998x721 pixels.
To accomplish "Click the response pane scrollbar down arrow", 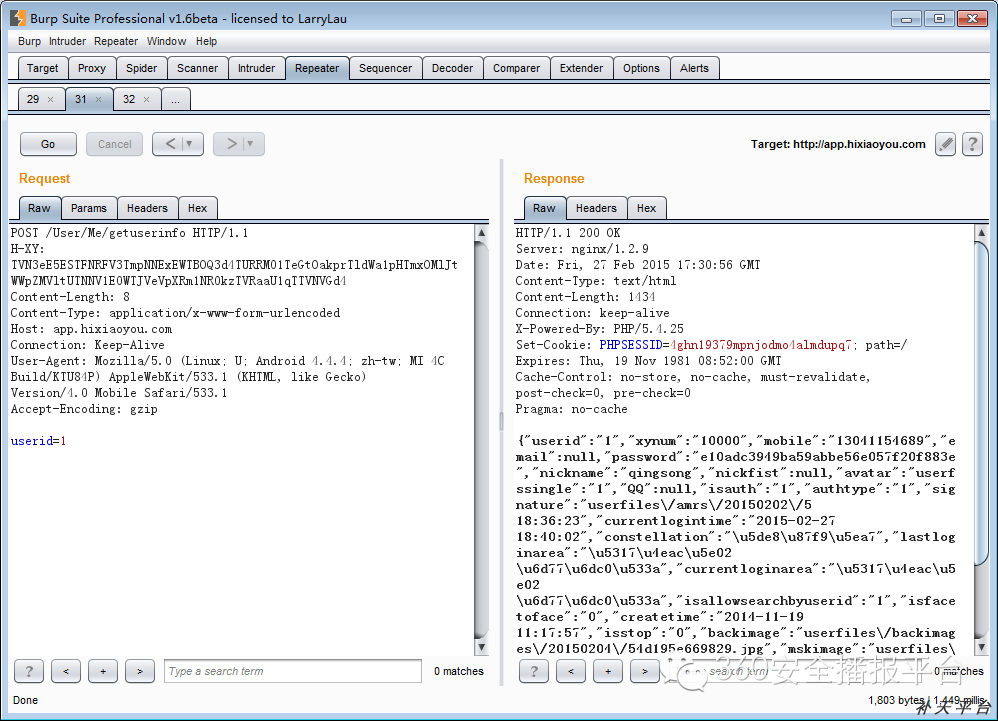I will pyautogui.click(x=981, y=647).
